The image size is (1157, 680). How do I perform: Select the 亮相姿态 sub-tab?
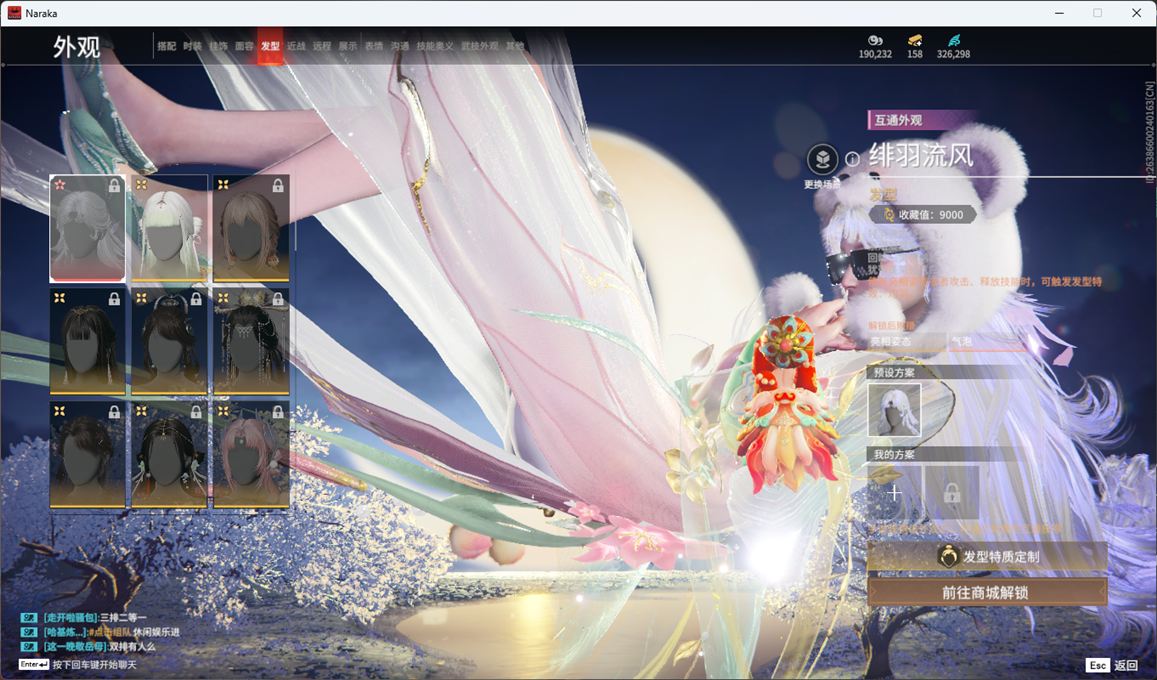click(x=906, y=341)
